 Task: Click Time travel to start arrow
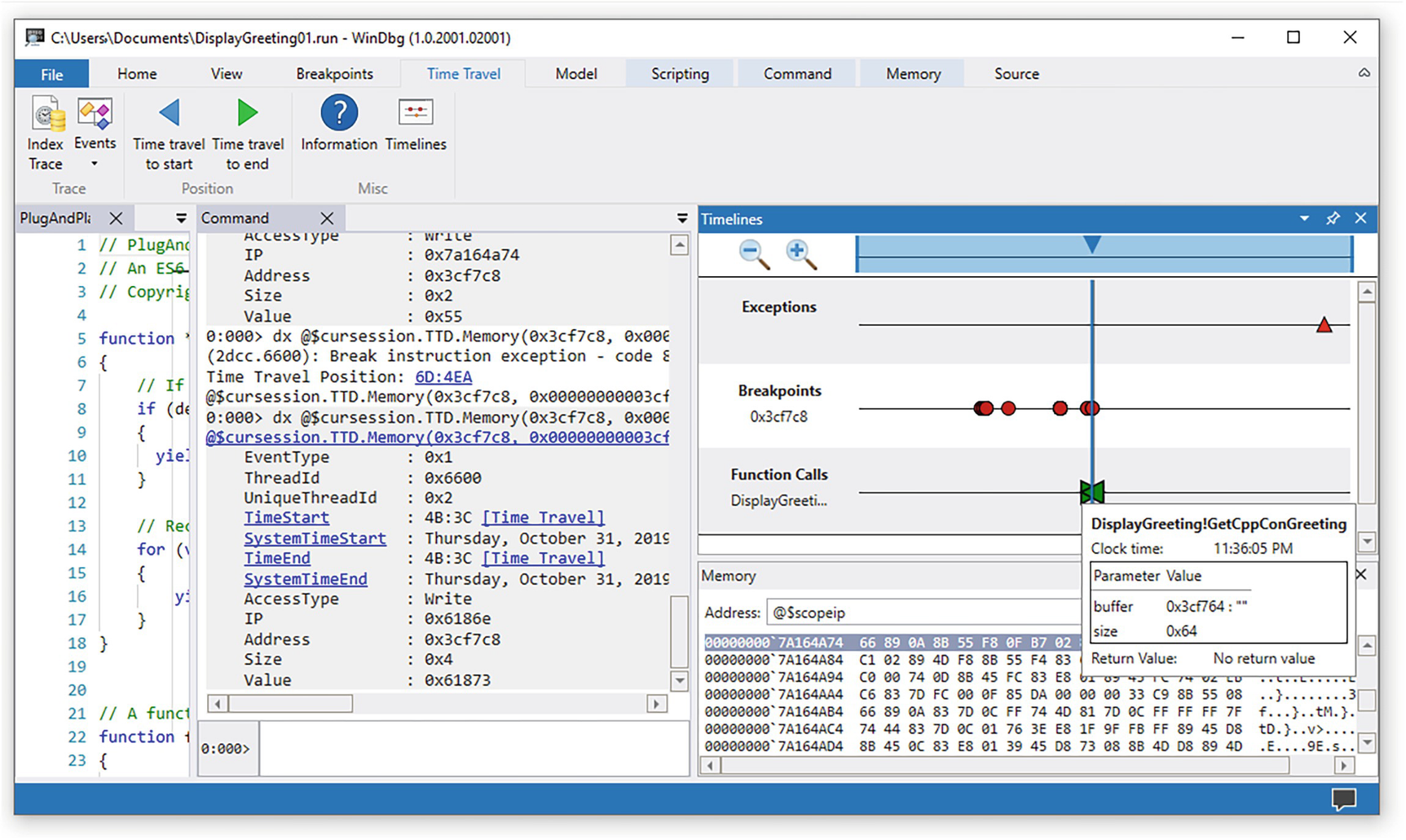pyautogui.click(x=169, y=113)
